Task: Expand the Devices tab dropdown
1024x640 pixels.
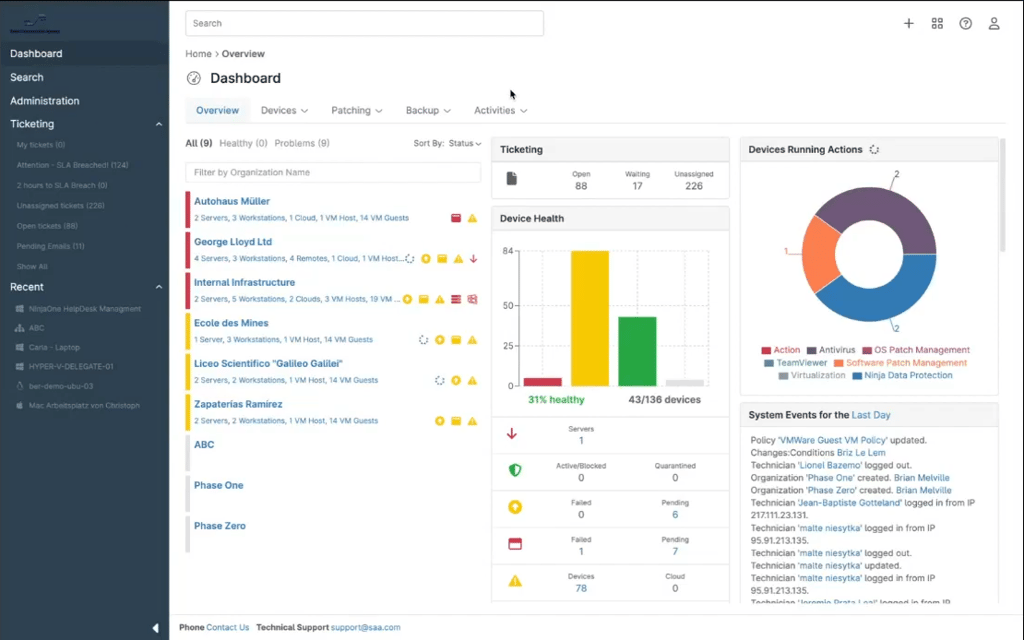Action: pos(283,110)
